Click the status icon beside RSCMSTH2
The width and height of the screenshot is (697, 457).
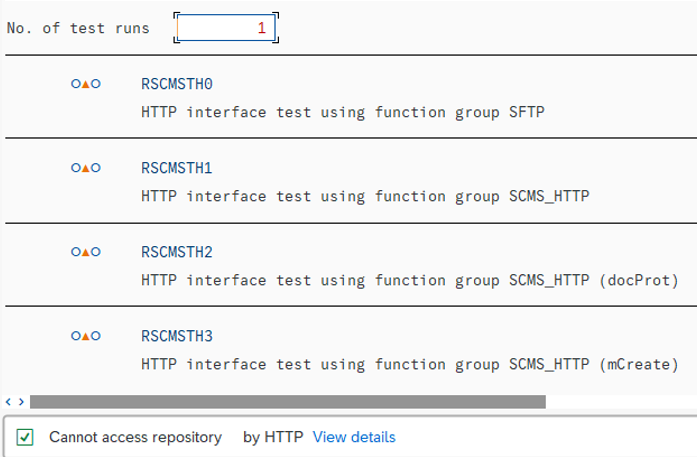[x=86, y=252]
